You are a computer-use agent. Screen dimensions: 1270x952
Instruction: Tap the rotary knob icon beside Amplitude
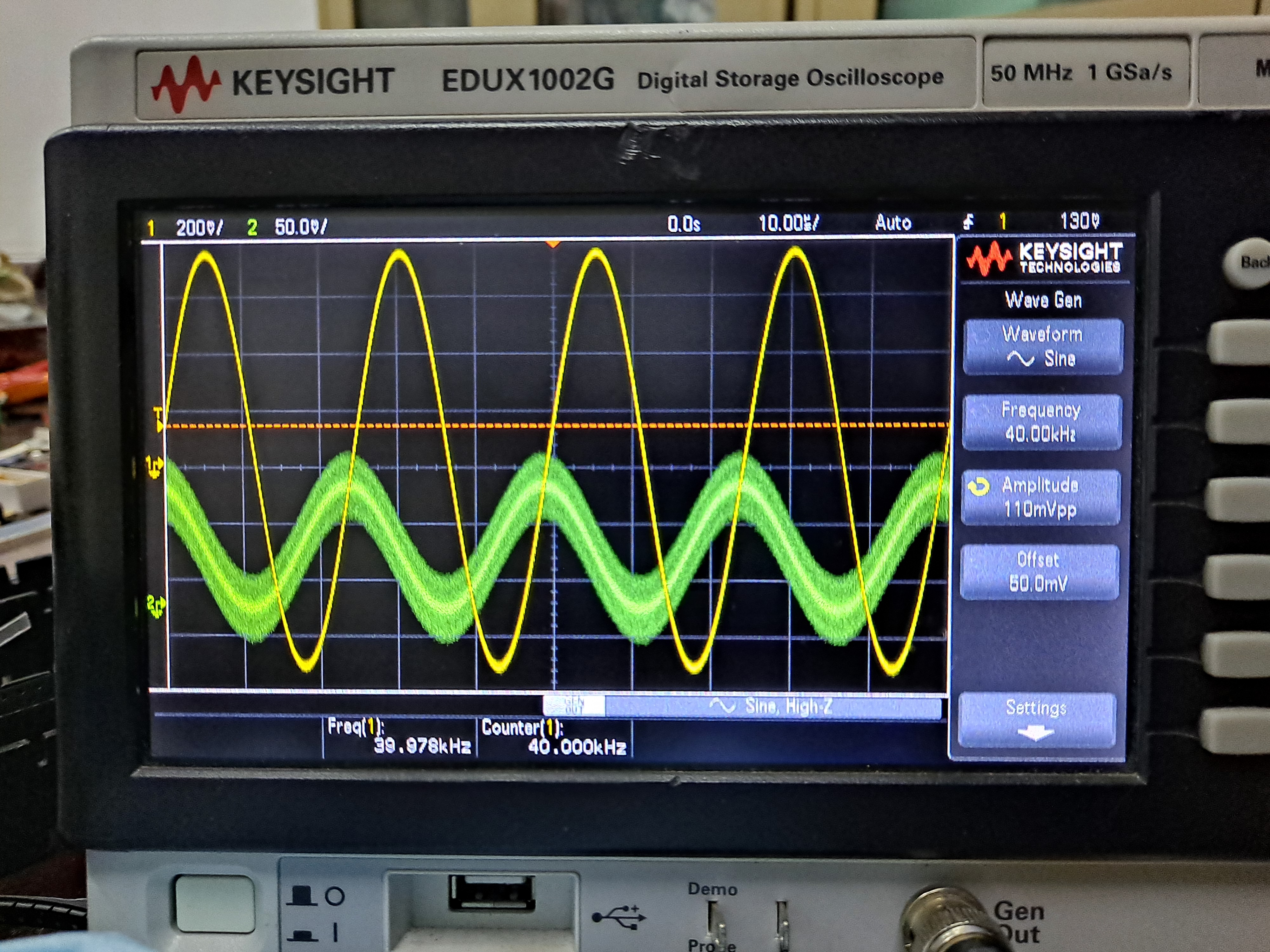click(979, 486)
